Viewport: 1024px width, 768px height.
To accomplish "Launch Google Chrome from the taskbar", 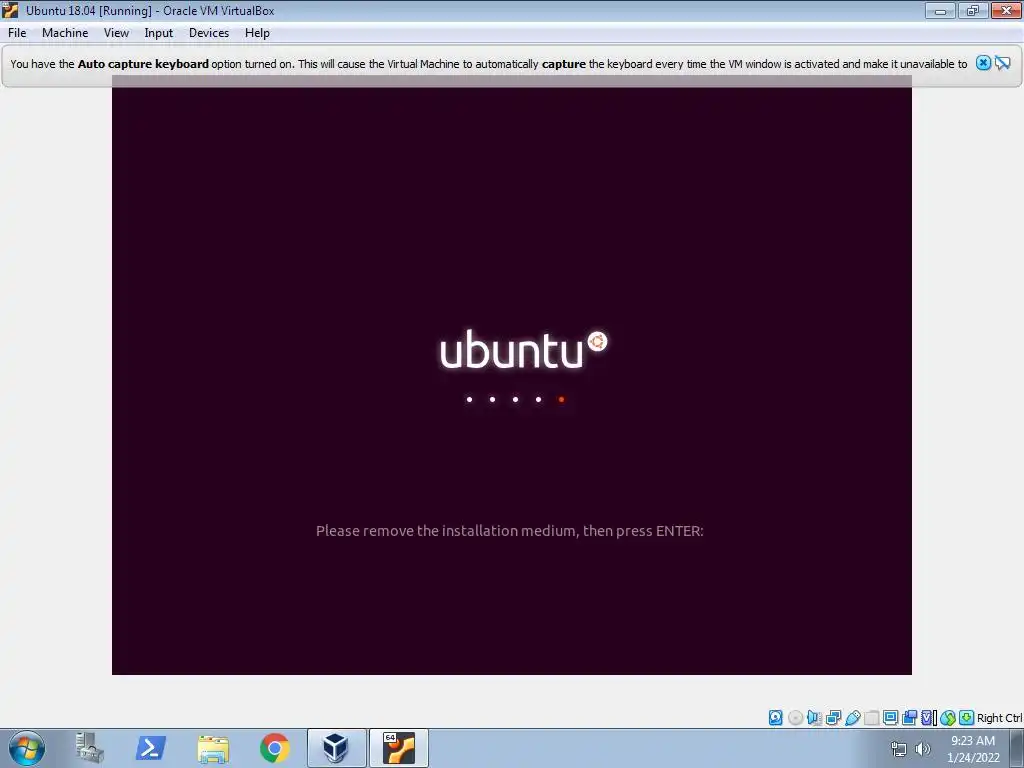I will pyautogui.click(x=274, y=748).
